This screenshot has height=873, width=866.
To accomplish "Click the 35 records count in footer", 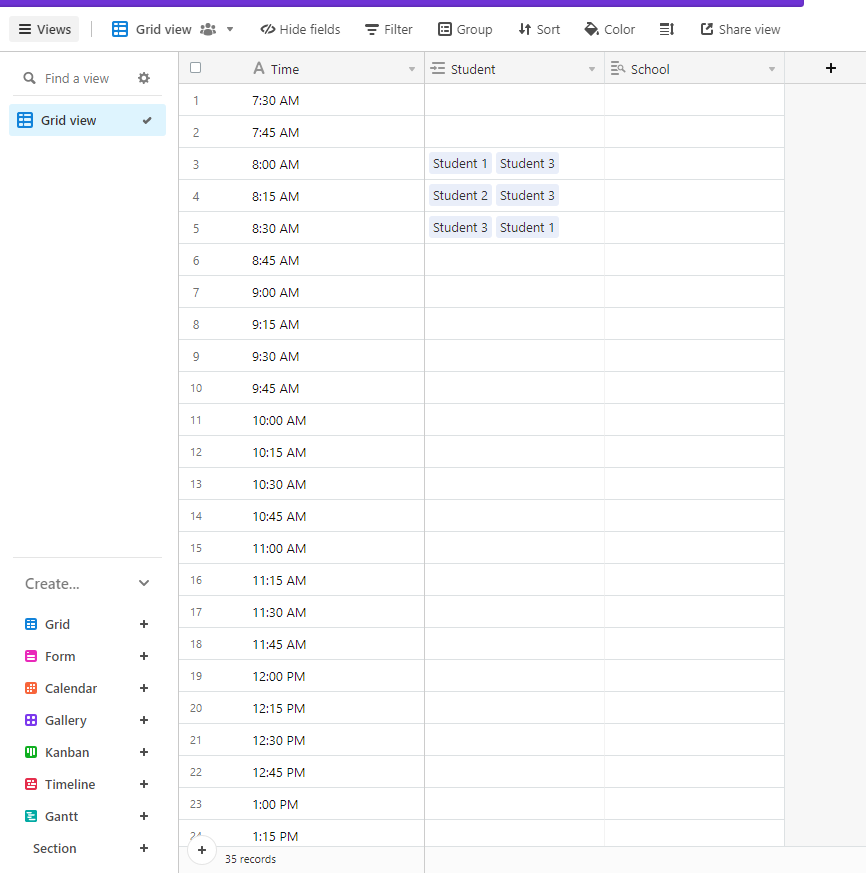I will (250, 859).
